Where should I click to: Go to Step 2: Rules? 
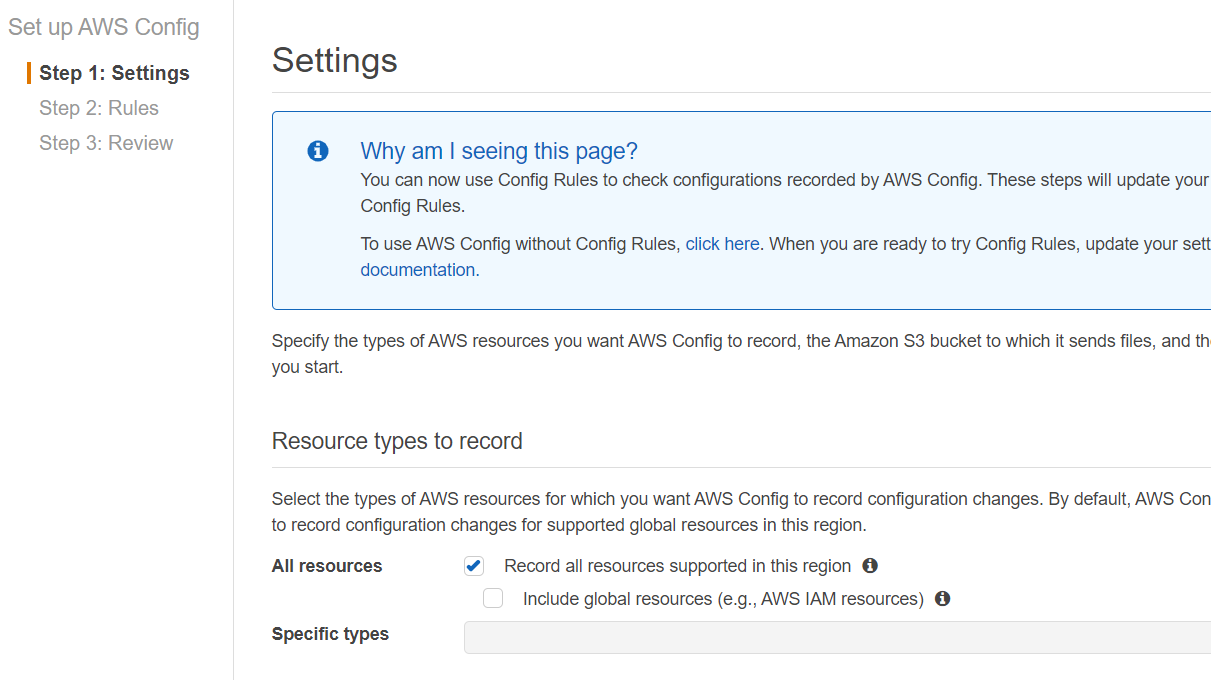pos(99,108)
